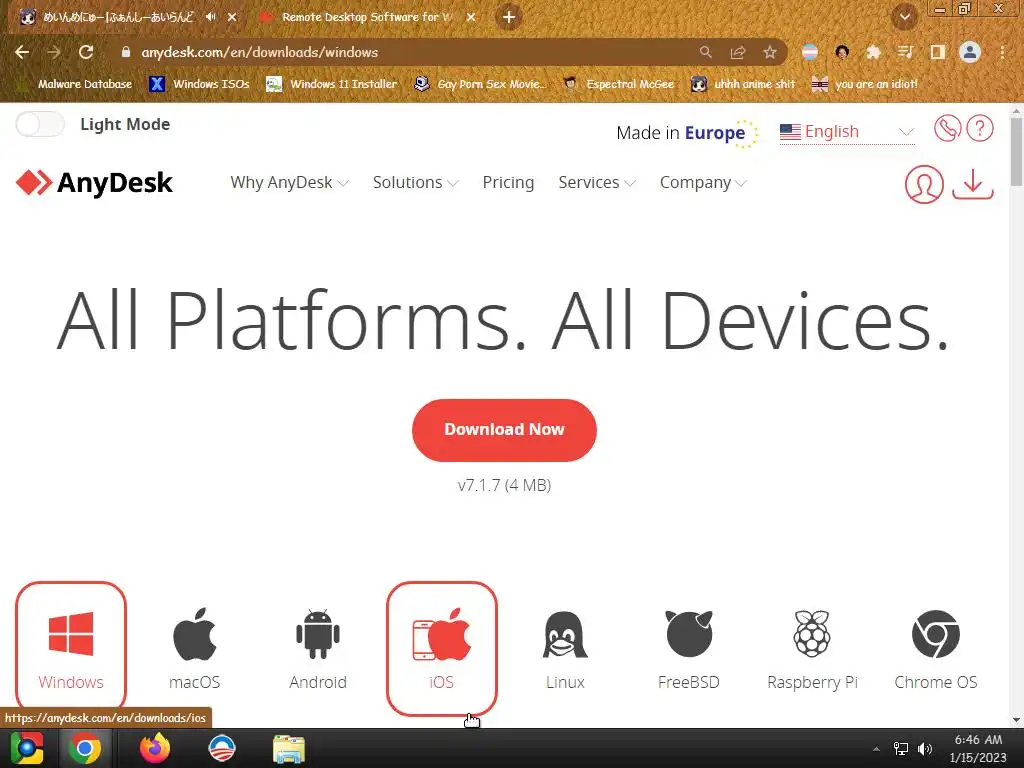Open the Chrome three-dot menu
The width and height of the screenshot is (1024, 768).
pos(1002,52)
